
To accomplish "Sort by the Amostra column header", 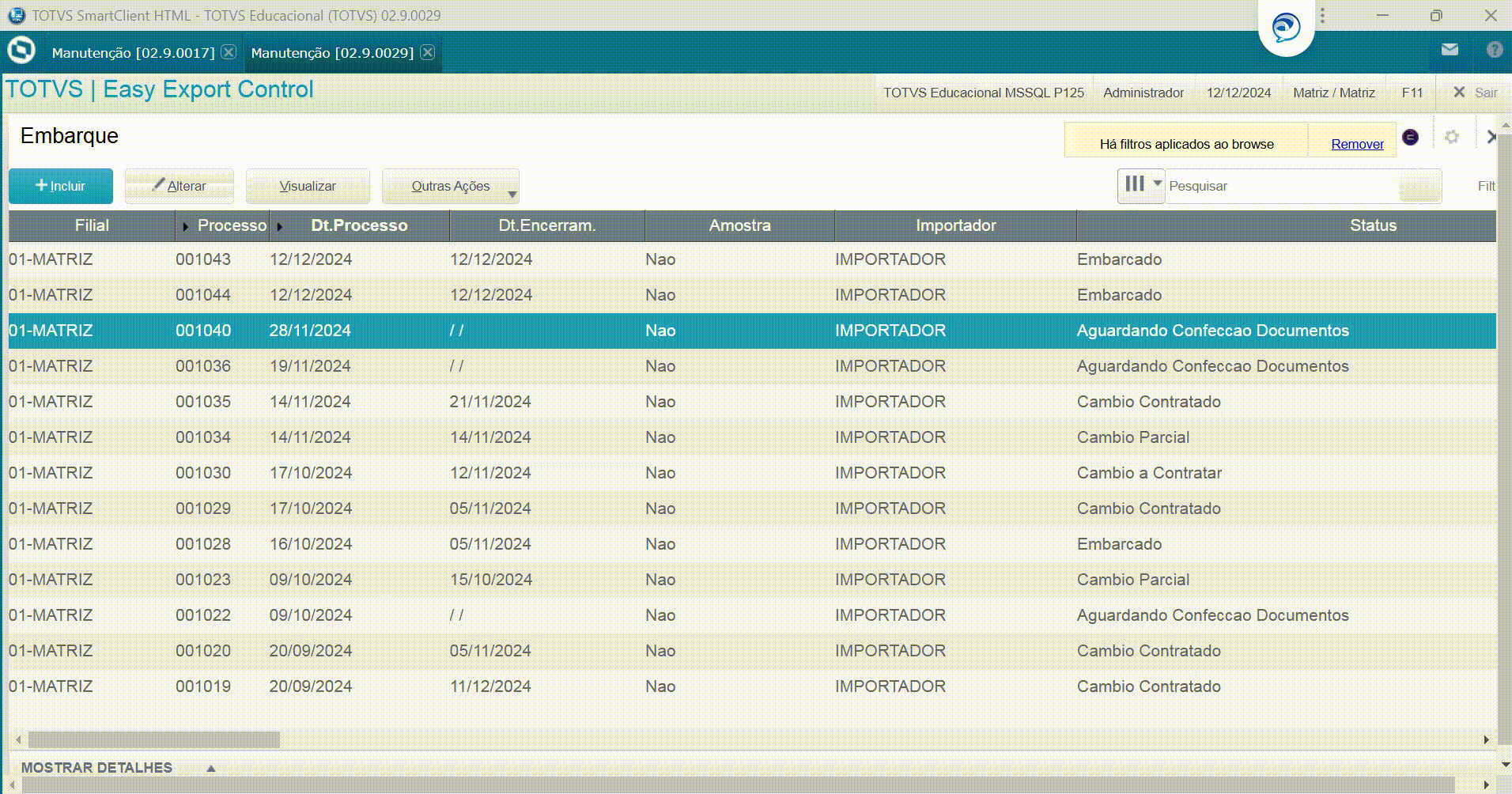I will point(740,225).
